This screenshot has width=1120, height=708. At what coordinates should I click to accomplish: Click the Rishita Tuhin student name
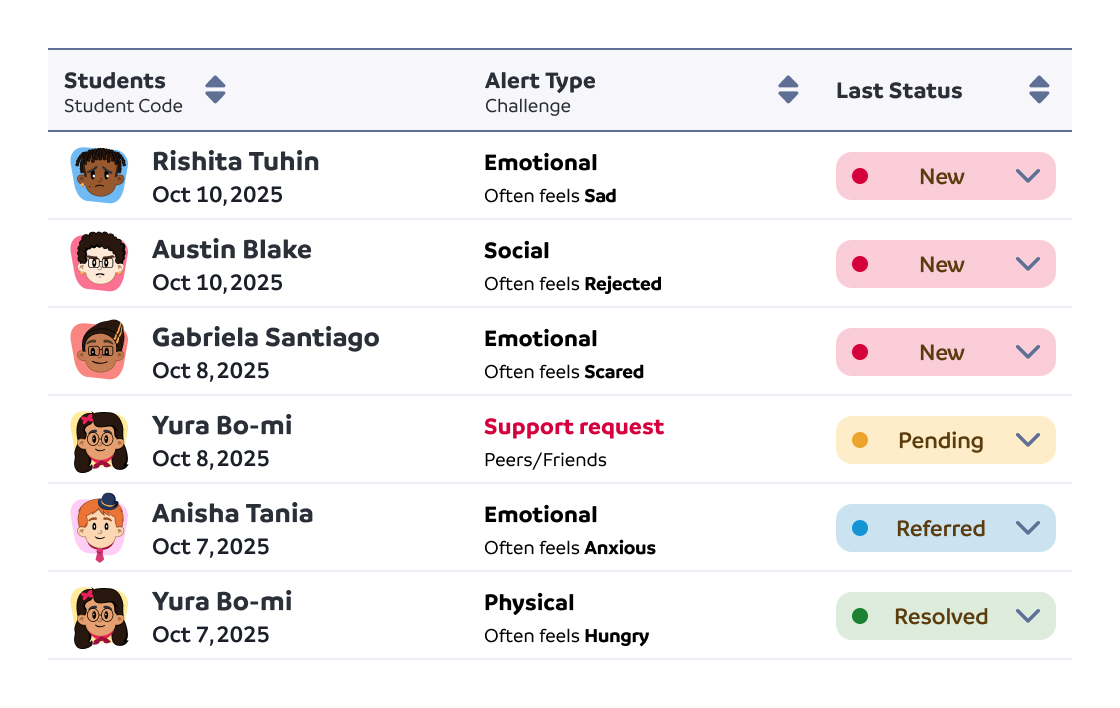pyautogui.click(x=235, y=162)
